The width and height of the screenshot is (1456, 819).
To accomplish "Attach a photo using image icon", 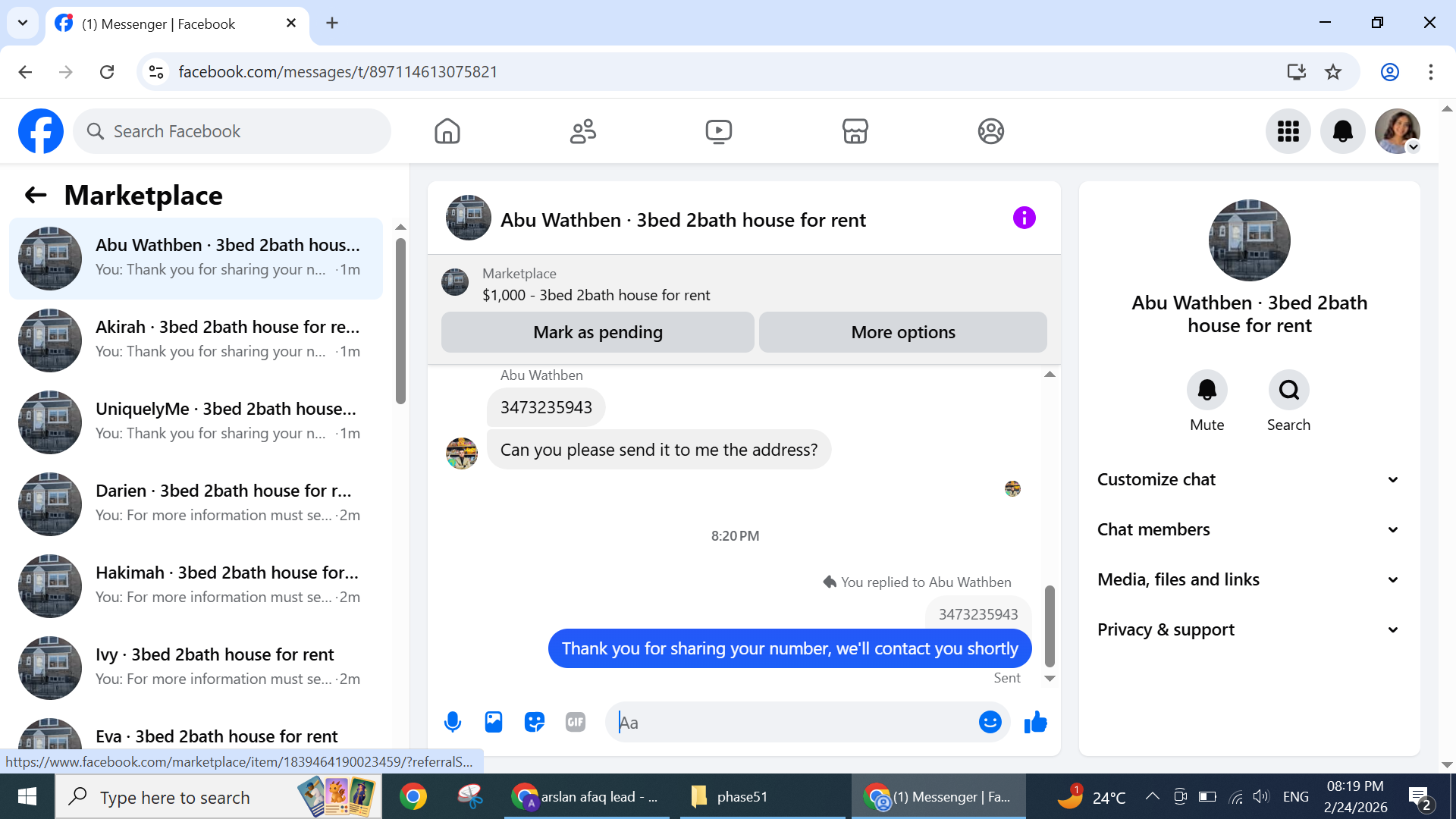I will pyautogui.click(x=494, y=722).
